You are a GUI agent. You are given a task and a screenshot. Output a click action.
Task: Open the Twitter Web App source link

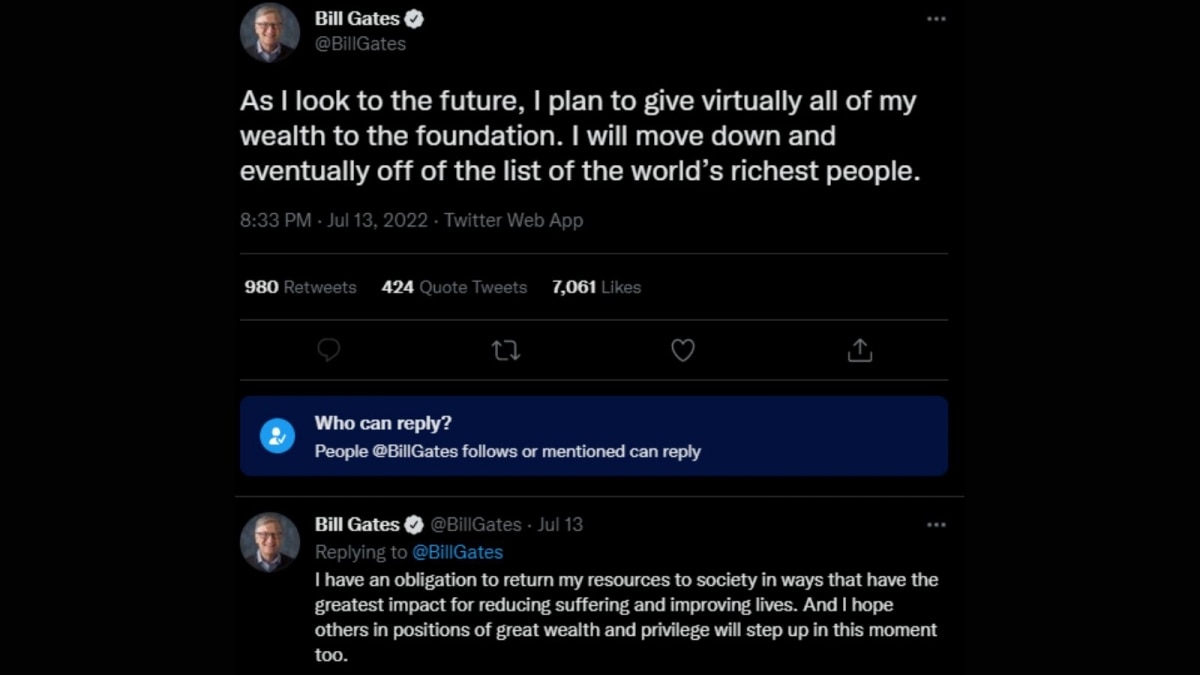coord(513,220)
